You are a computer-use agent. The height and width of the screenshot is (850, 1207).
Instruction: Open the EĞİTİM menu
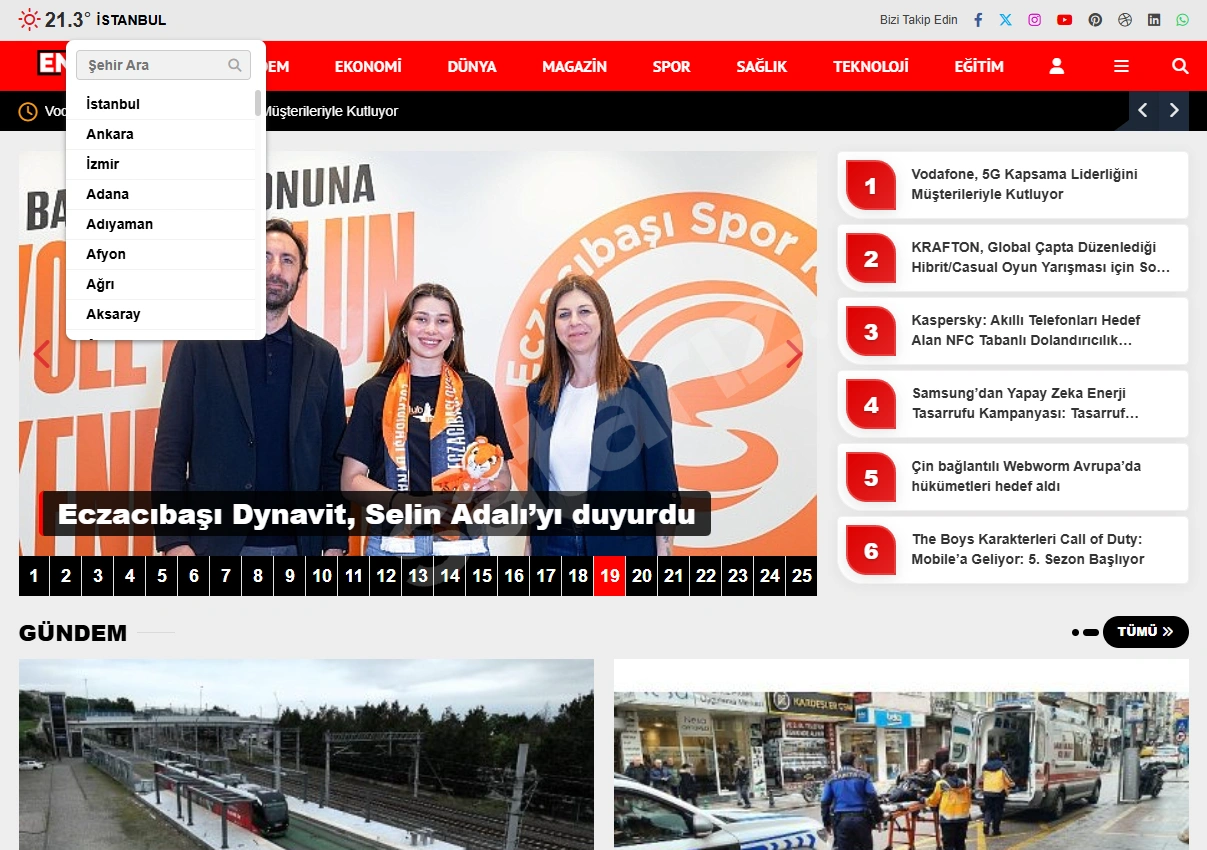tap(979, 66)
